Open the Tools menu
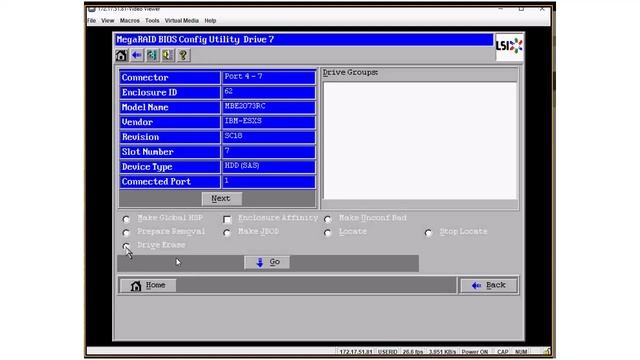The image size is (640, 360). pos(152,20)
